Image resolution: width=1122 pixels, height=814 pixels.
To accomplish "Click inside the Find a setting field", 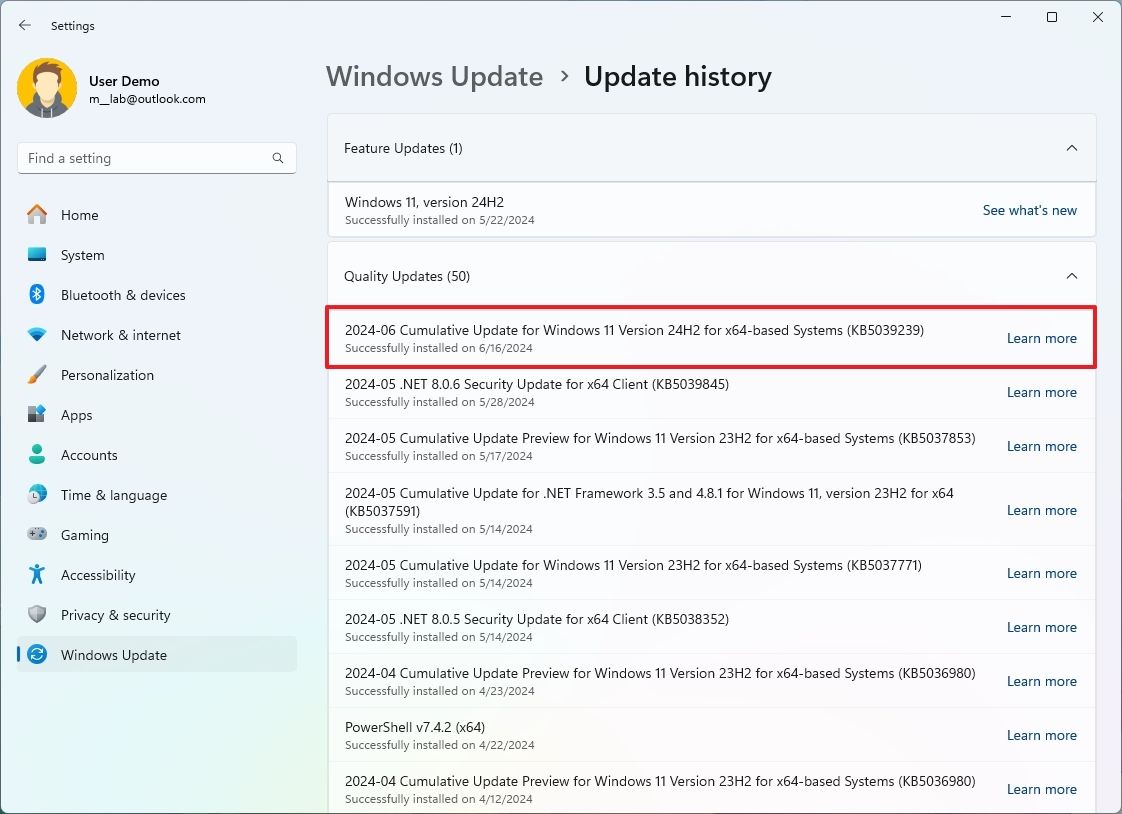I will point(150,158).
